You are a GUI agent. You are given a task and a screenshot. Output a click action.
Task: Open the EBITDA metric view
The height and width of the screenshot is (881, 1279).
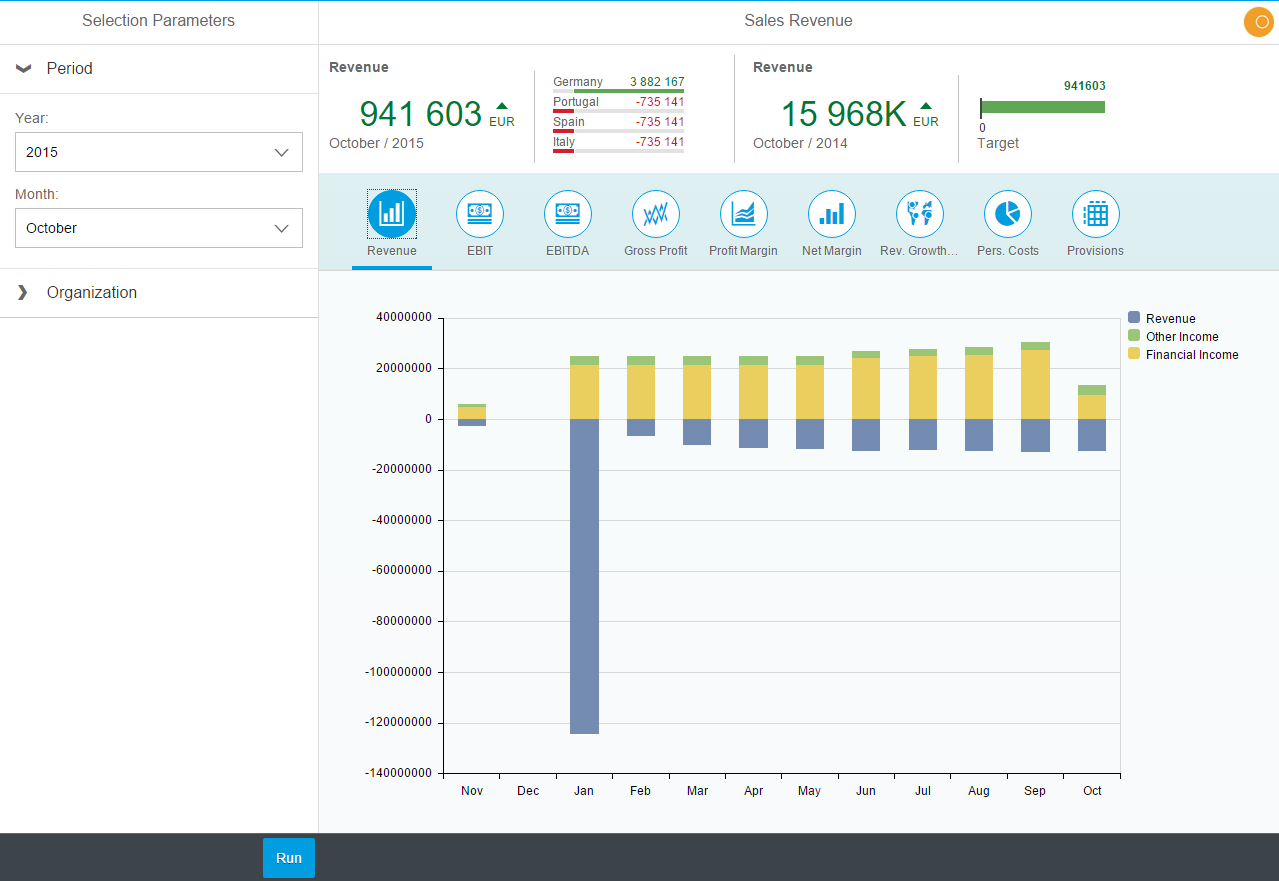click(x=567, y=213)
